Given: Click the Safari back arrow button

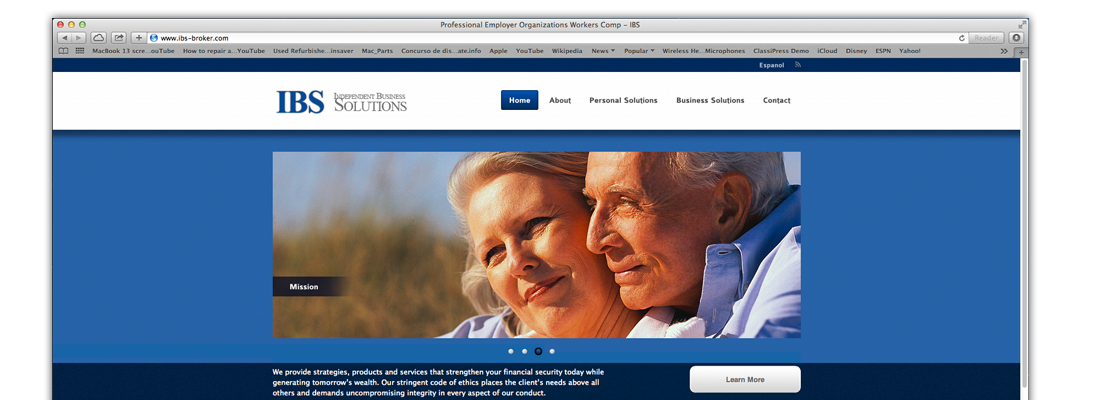Looking at the screenshot, I should tap(63, 37).
